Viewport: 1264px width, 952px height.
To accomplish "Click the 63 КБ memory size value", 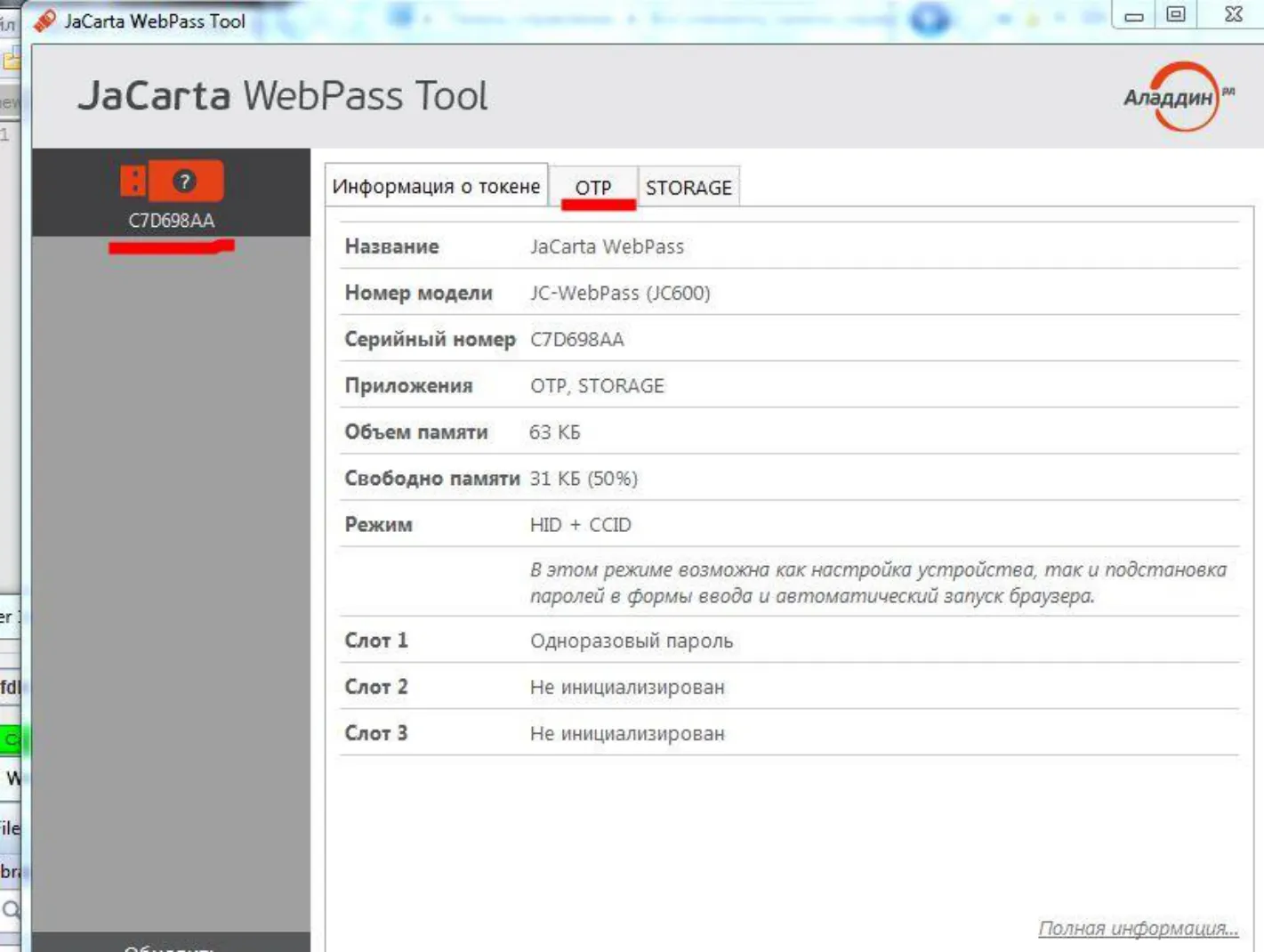I will pos(555,432).
